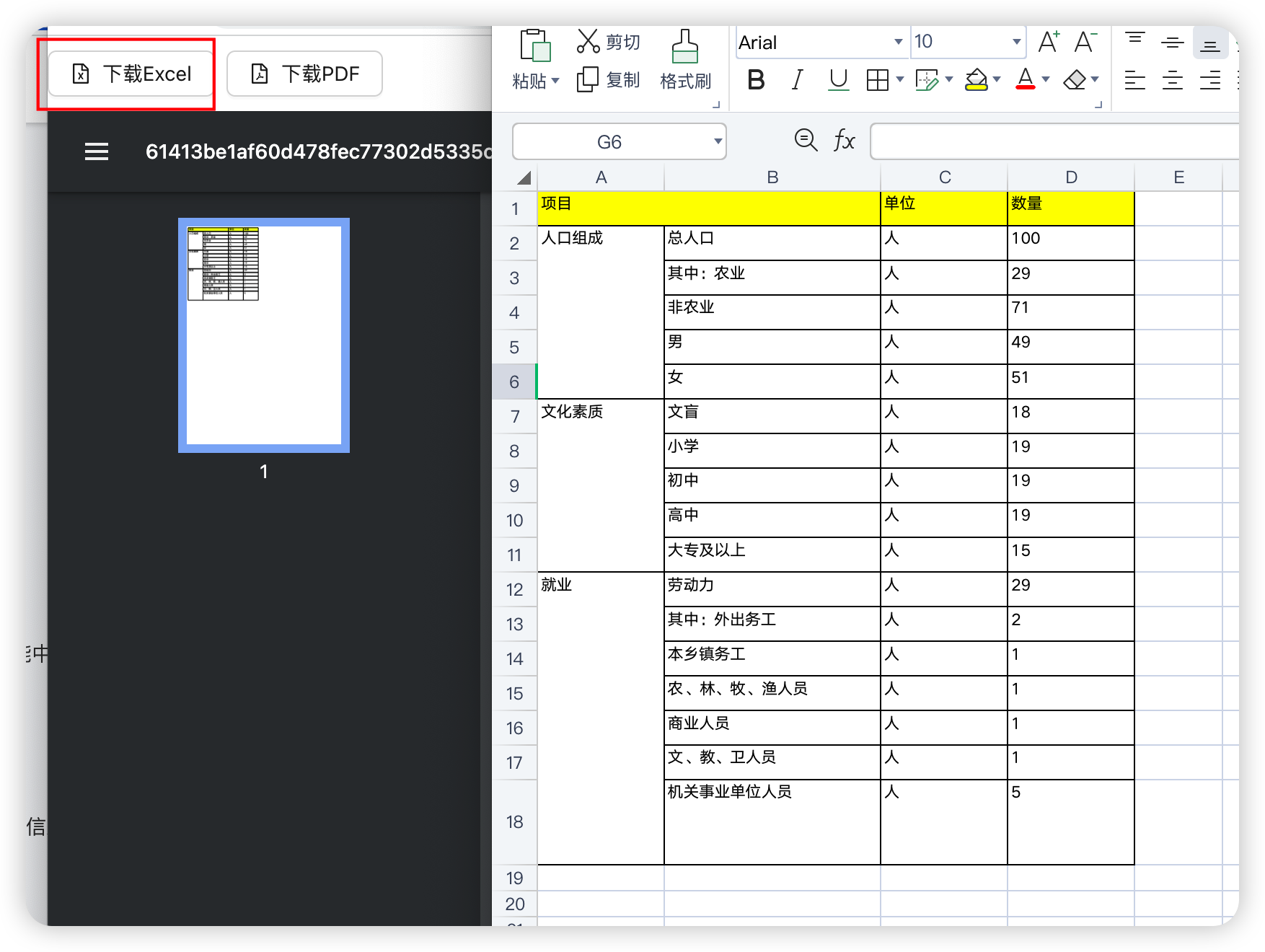
Task: Expand the borders dropdown arrow
Action: pos(899,79)
